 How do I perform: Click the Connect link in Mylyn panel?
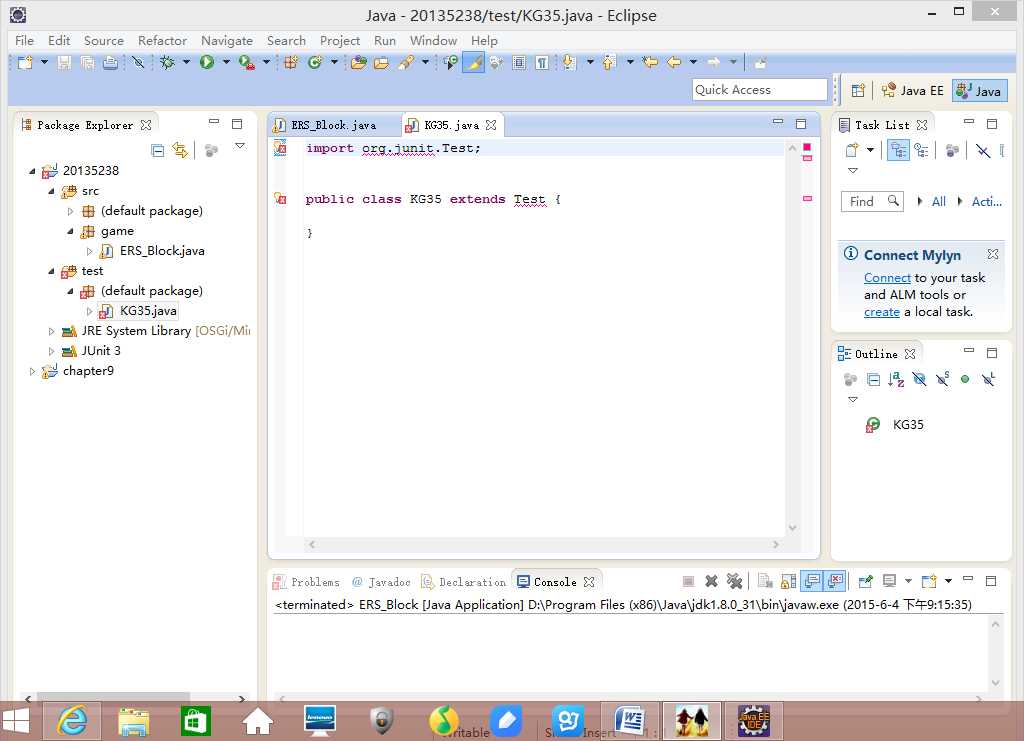click(887, 277)
